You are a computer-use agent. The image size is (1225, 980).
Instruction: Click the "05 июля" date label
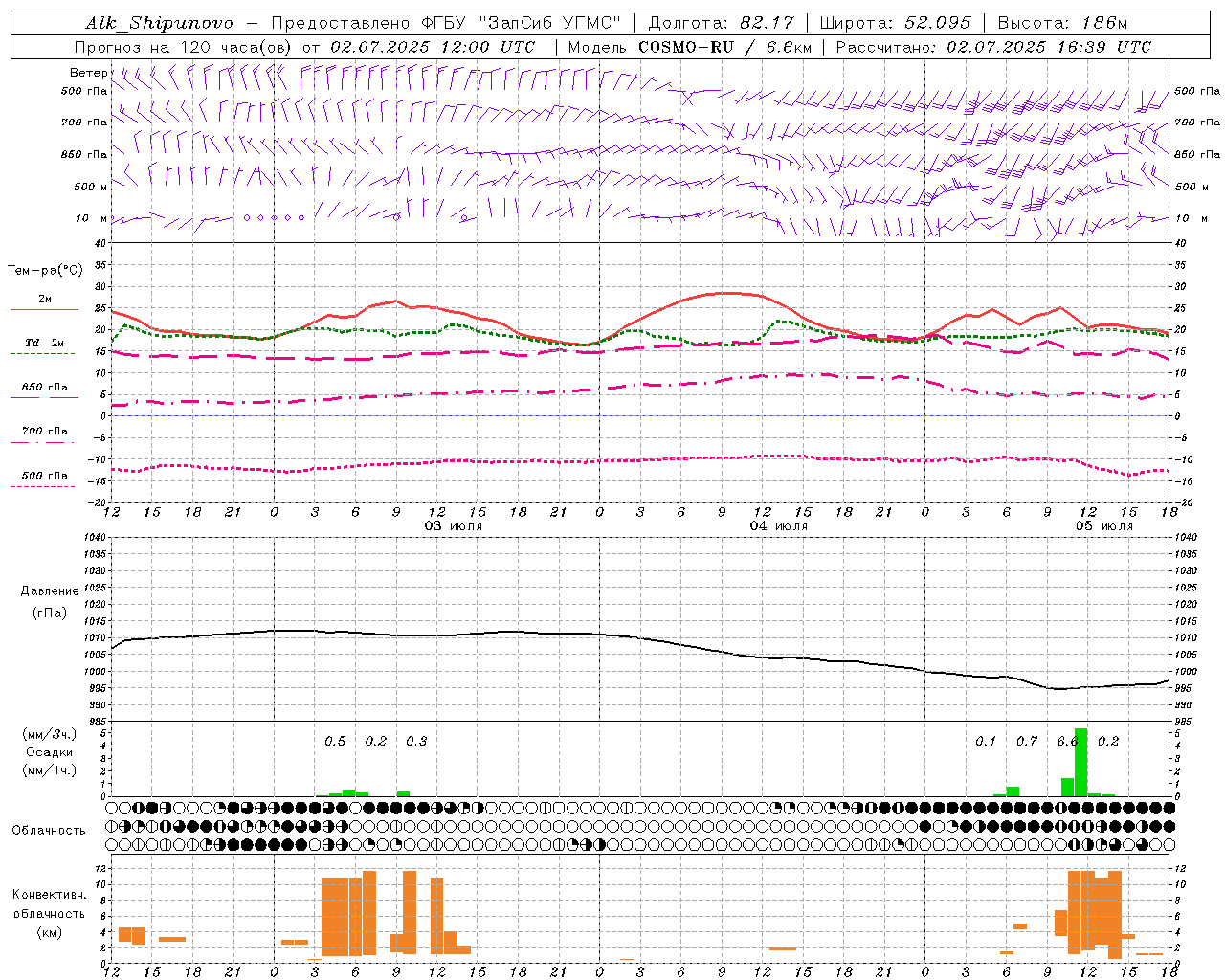(x=1103, y=526)
